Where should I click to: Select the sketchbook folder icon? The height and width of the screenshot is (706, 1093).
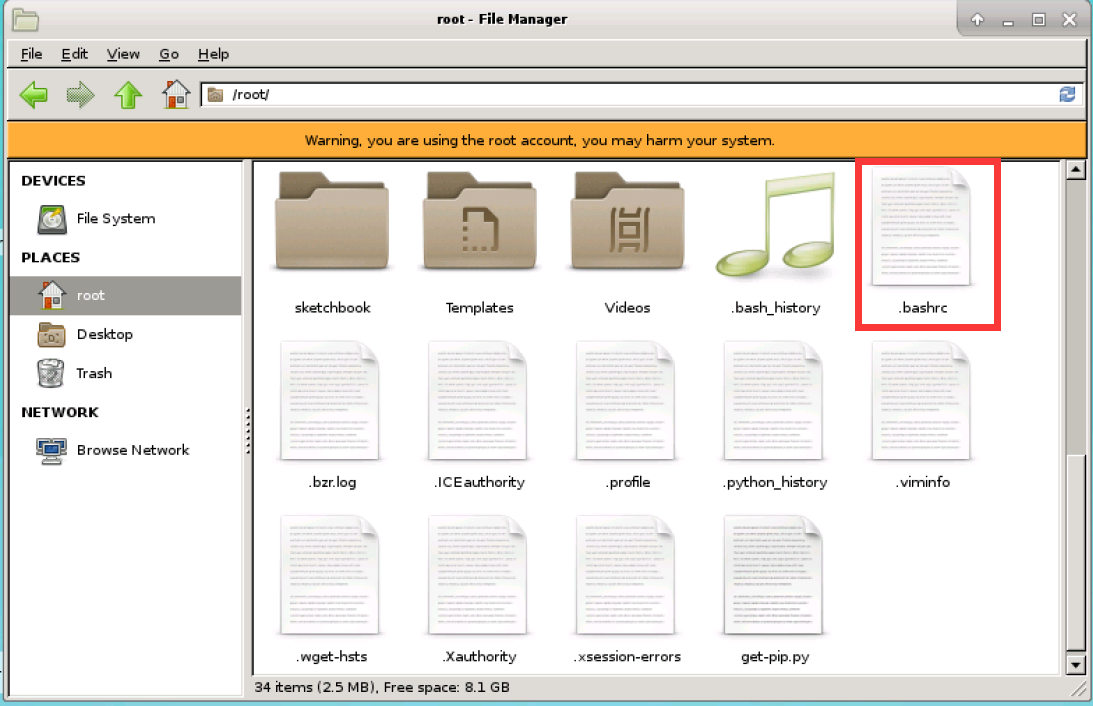pos(332,221)
